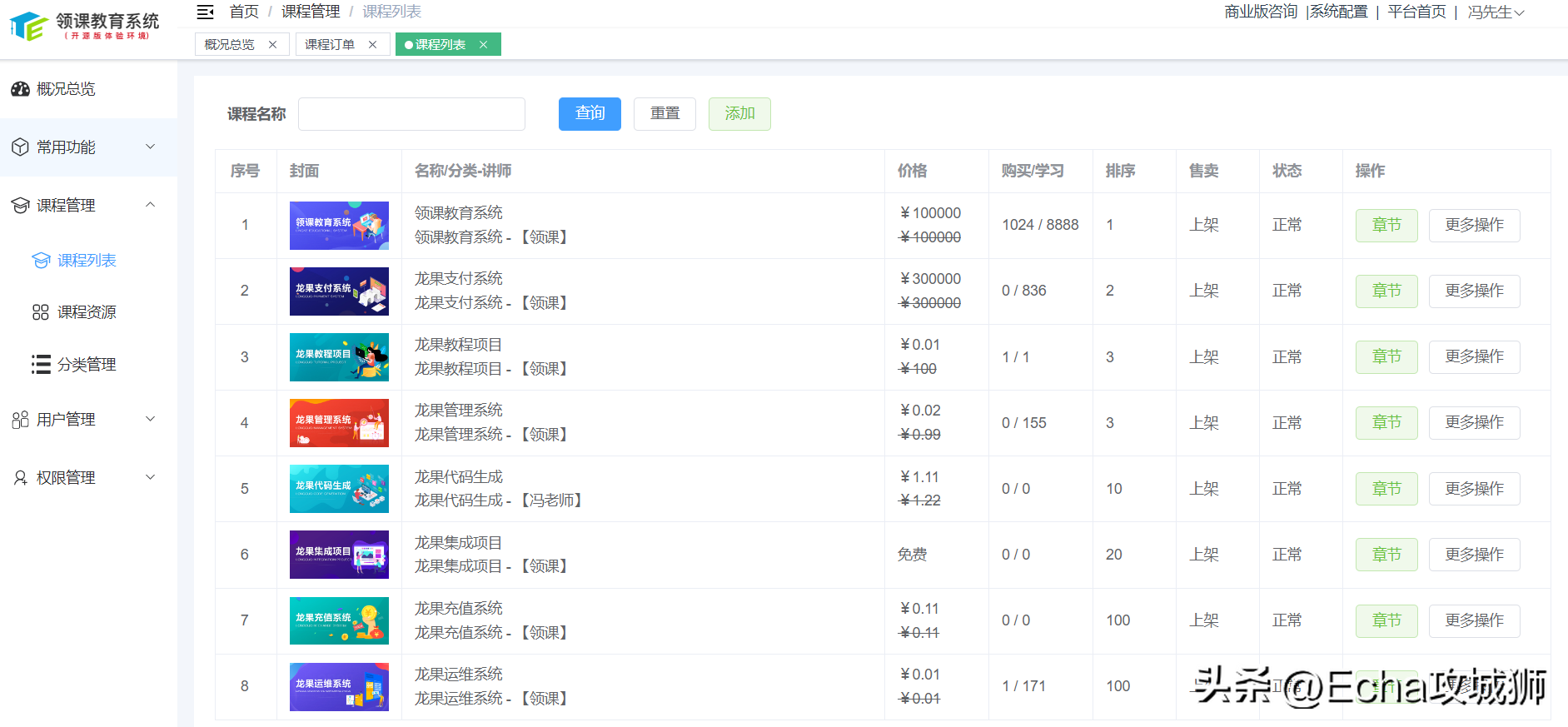The height and width of the screenshot is (727, 1568).
Task: Open 更多操作 for 龙果管理系统 row
Action: pos(1474,423)
